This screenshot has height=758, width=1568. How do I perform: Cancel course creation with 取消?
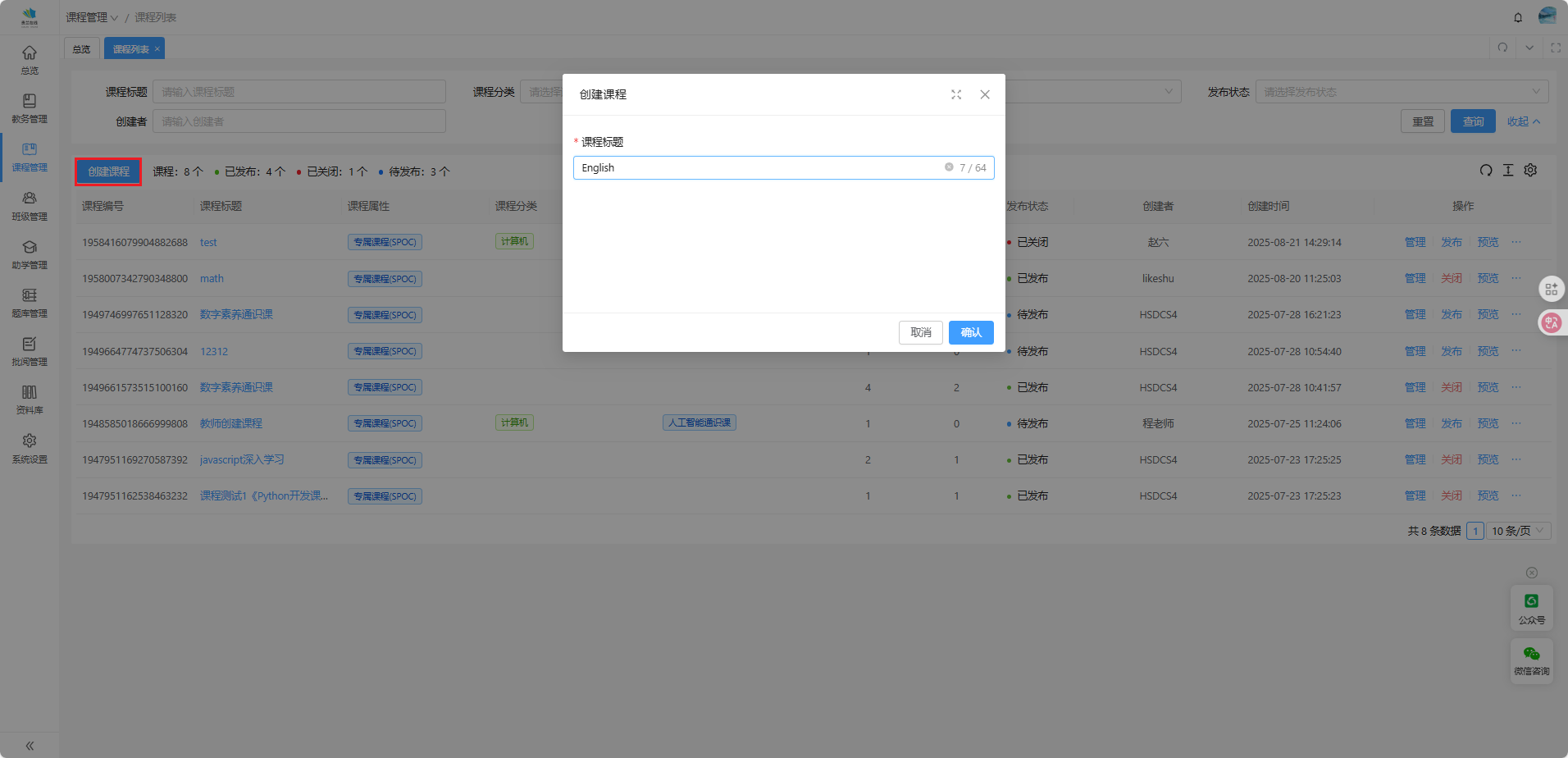click(920, 332)
